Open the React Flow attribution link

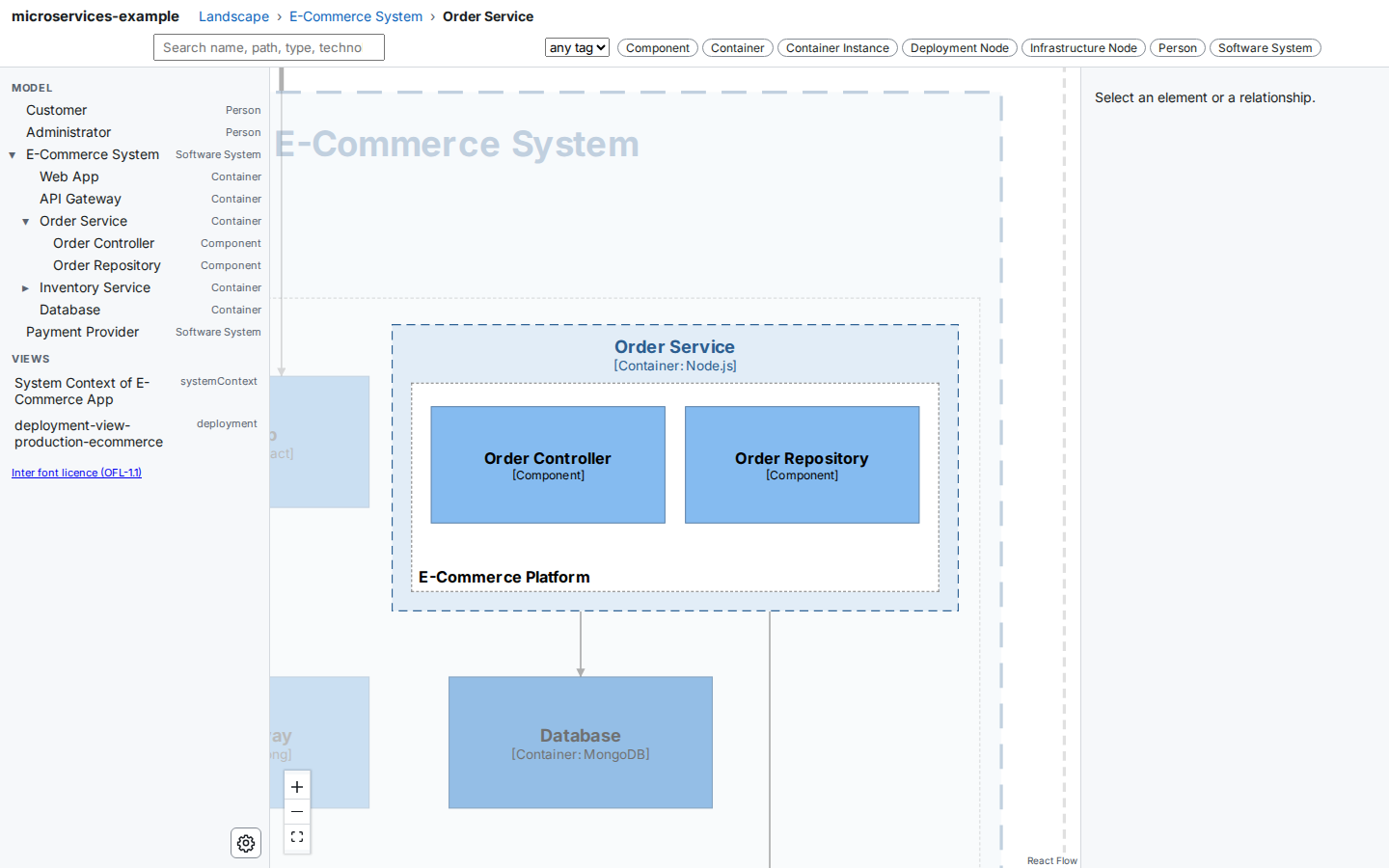click(x=1051, y=860)
